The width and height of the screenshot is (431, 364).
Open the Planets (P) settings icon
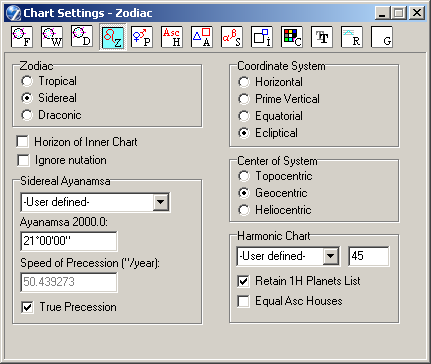click(x=142, y=37)
